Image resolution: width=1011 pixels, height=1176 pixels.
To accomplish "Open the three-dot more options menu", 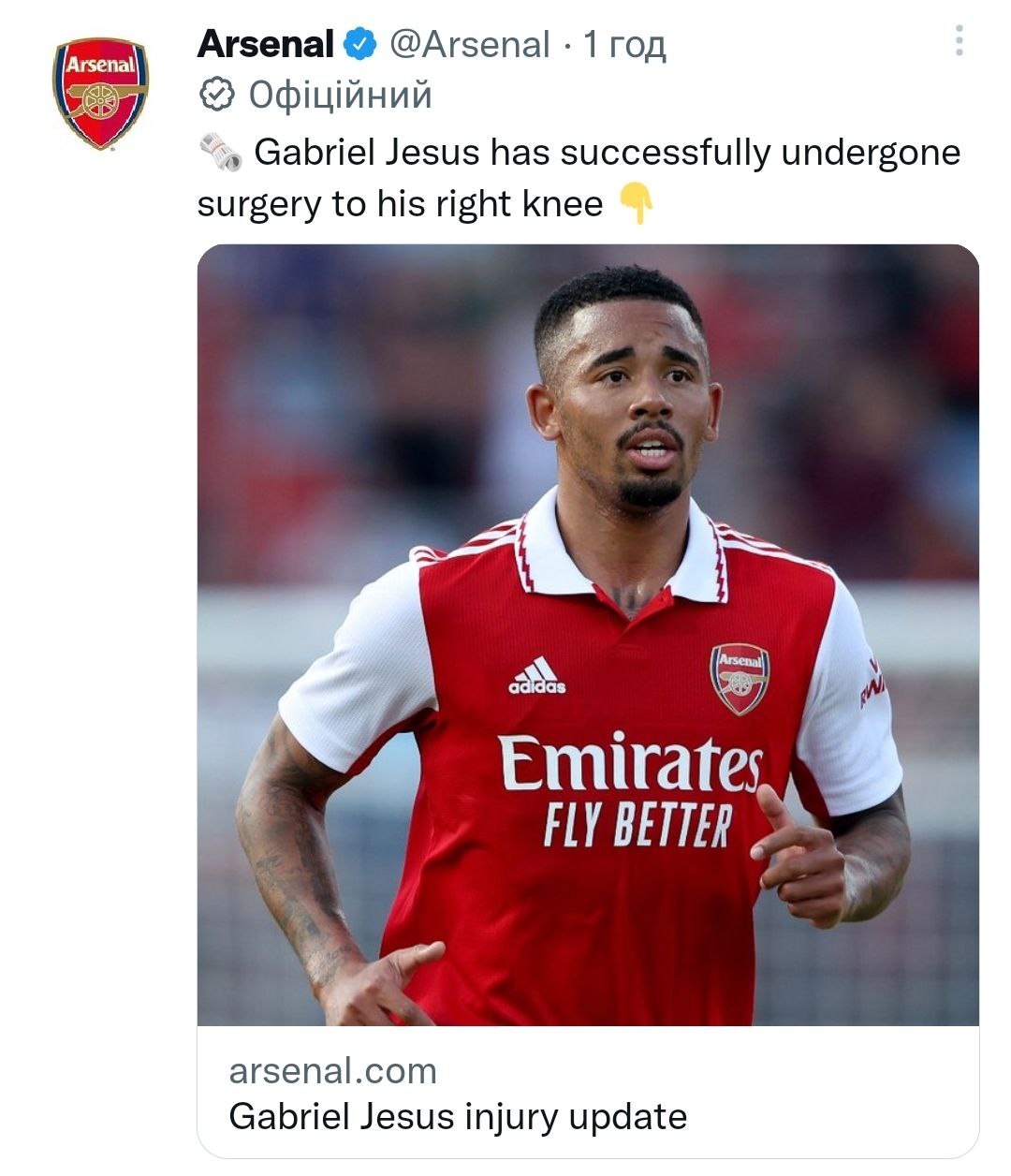I will click(x=959, y=41).
